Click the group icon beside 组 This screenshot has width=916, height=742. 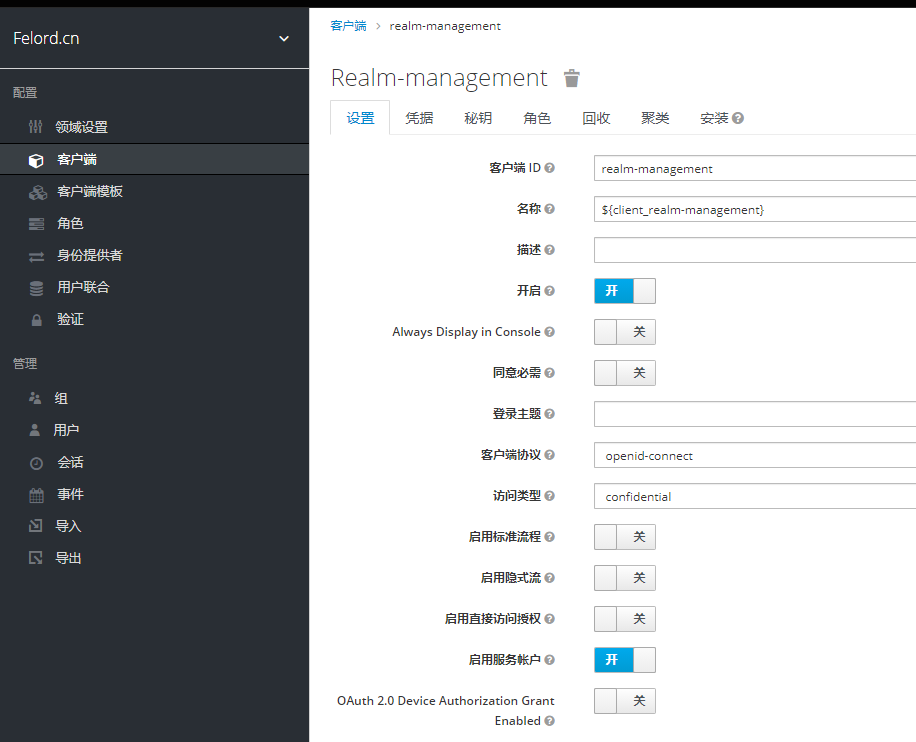point(35,398)
